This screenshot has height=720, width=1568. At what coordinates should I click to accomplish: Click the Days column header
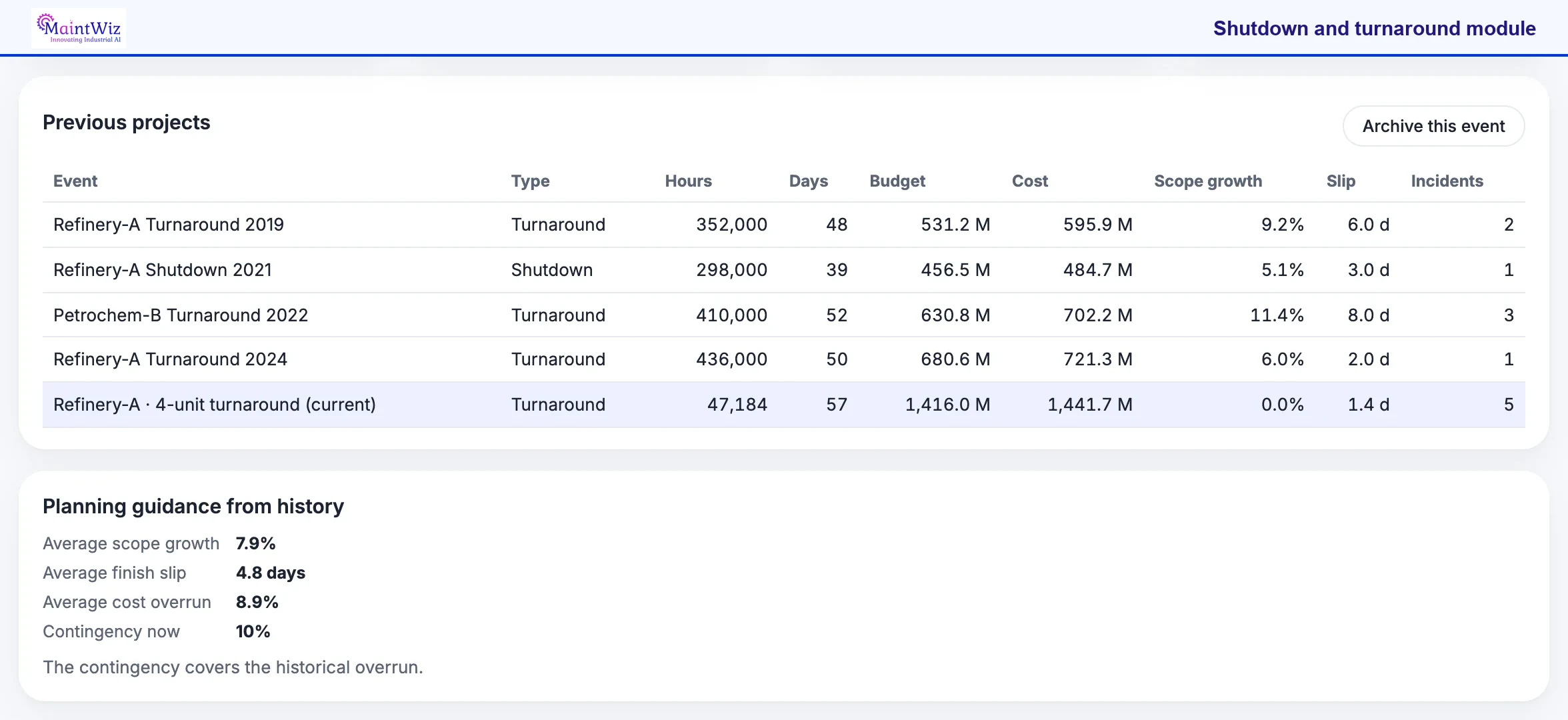click(x=809, y=181)
